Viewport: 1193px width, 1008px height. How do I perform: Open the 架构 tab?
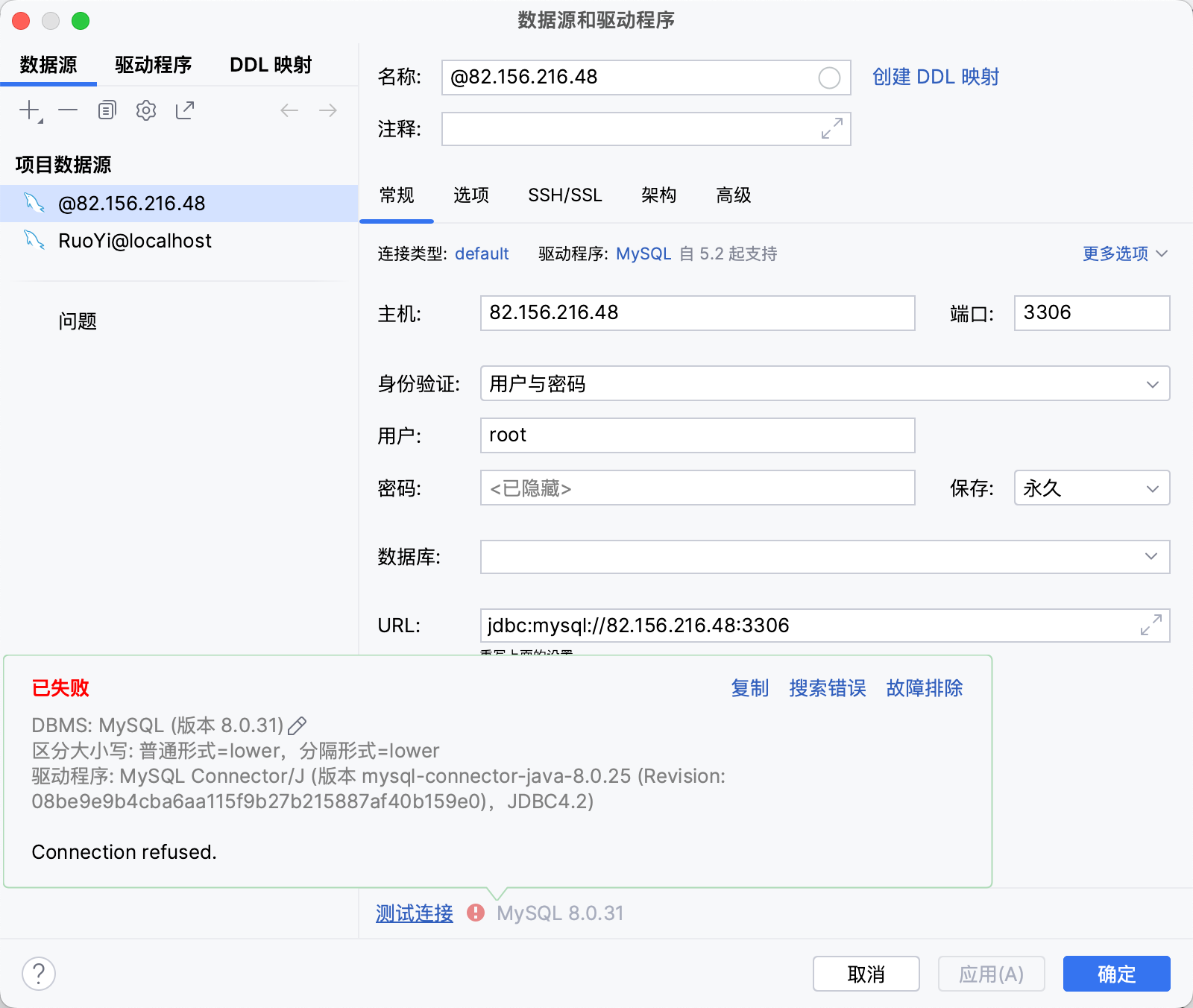659,195
